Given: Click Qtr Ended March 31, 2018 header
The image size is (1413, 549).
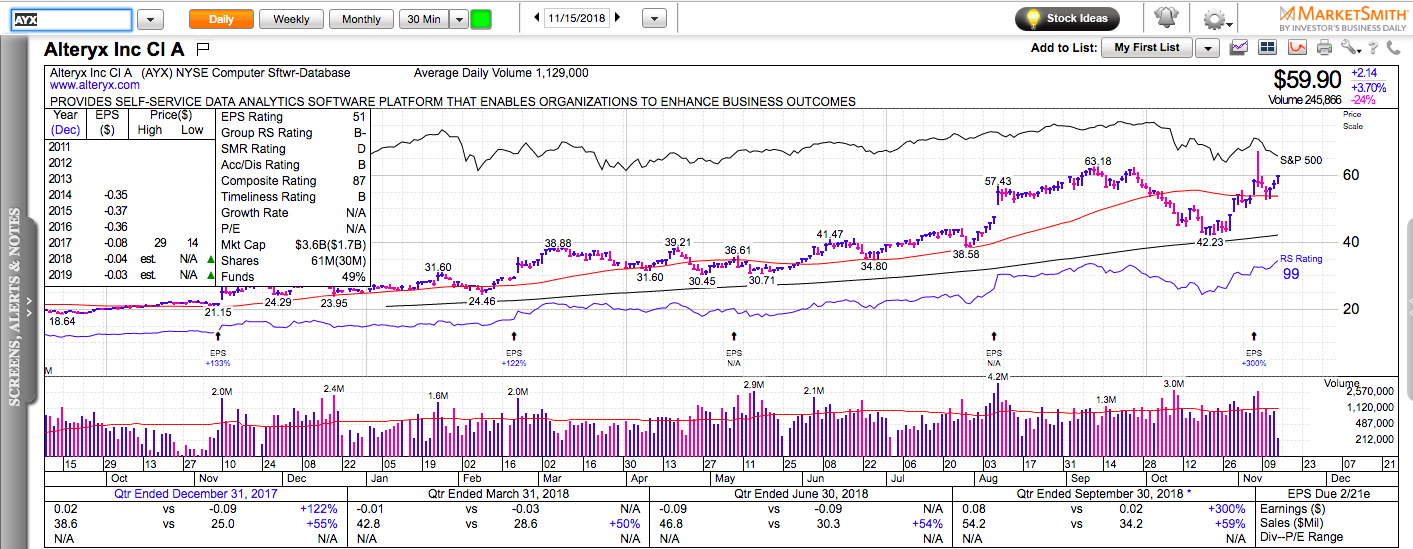Looking at the screenshot, I should pos(498,494).
